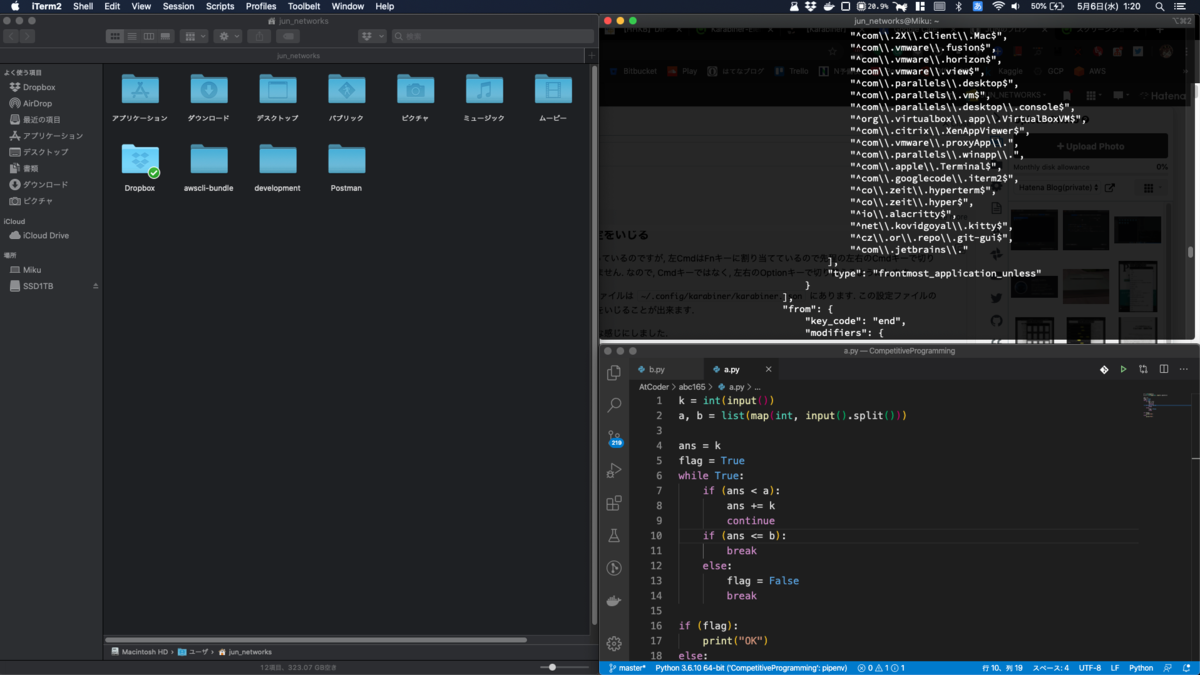Screen dimensions: 1200x675
Task: Split the VS Code editor to the right
Action: pyautogui.click(x=1163, y=369)
